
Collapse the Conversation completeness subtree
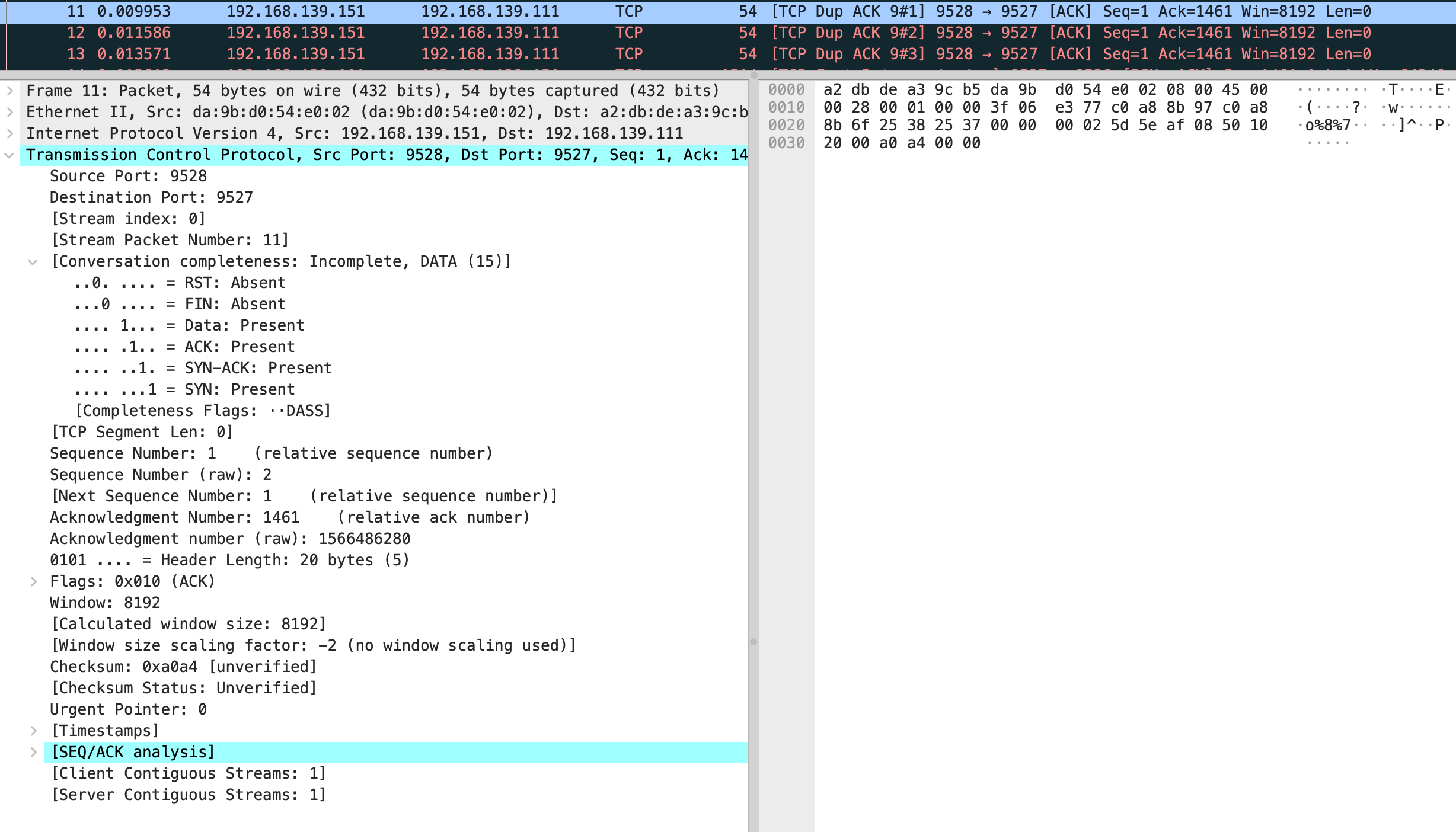33,262
